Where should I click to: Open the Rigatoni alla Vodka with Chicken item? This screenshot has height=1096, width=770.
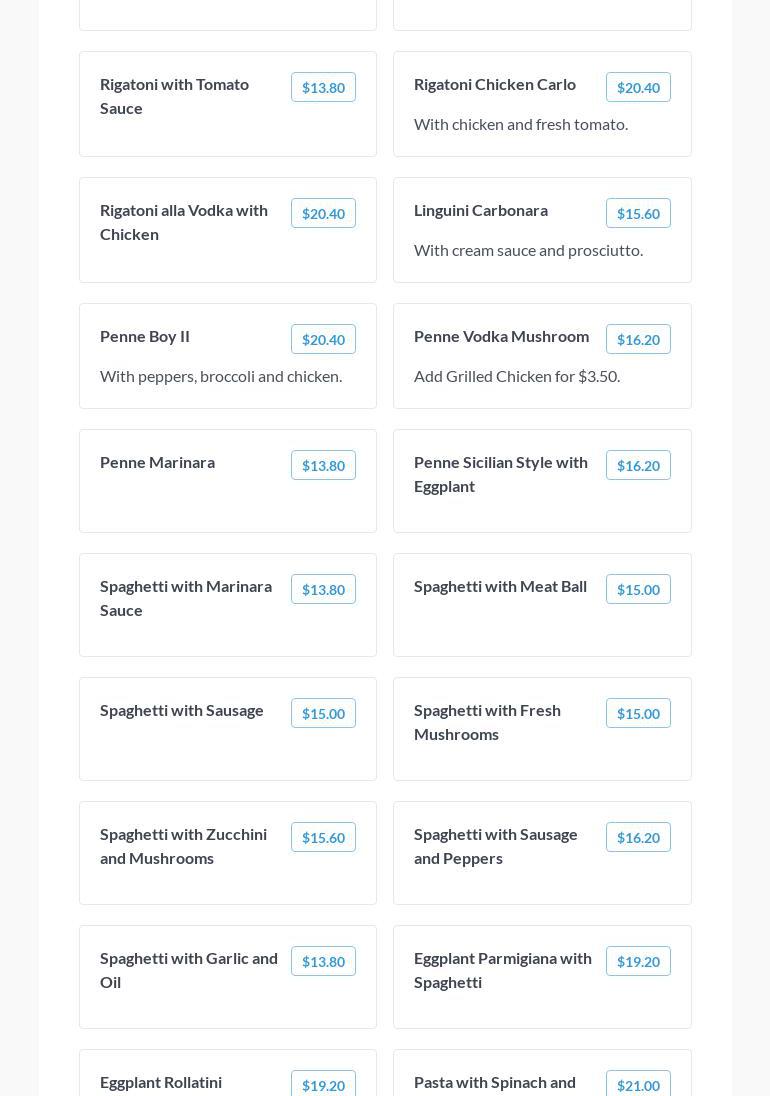[184, 222]
